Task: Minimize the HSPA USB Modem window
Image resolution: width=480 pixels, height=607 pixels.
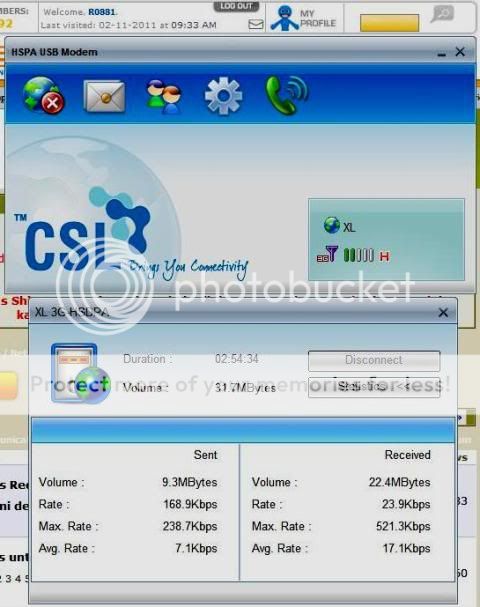Action: pos(441,53)
